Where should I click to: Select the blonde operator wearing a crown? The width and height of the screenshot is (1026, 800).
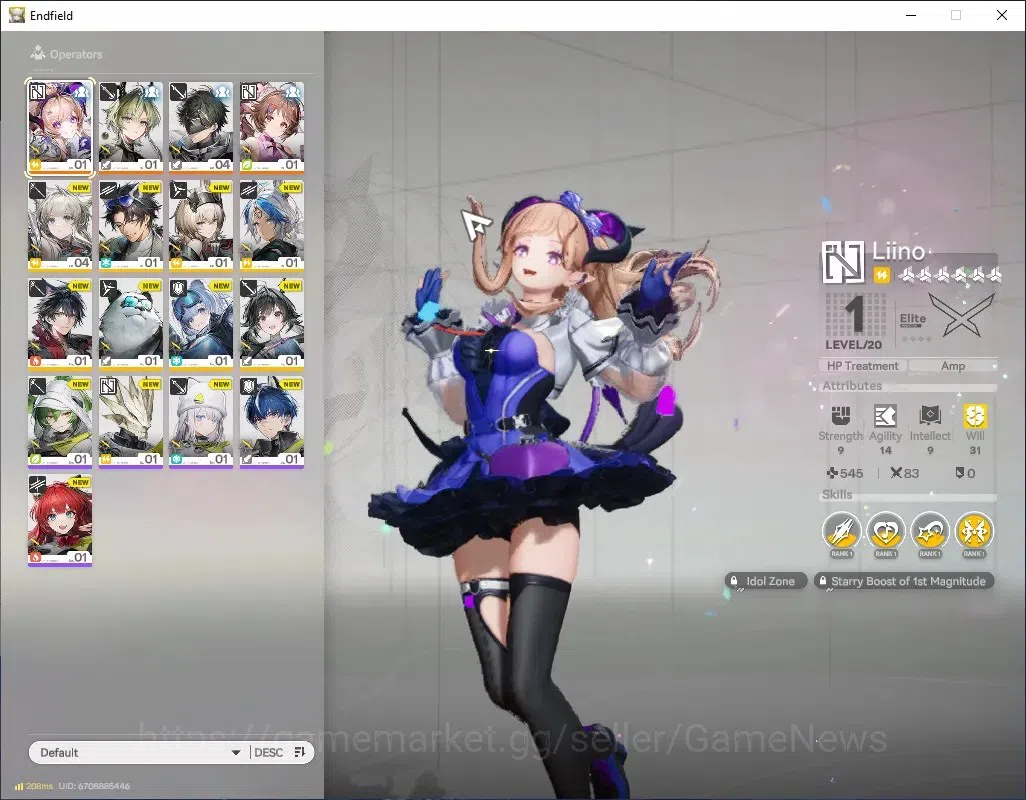click(x=201, y=226)
